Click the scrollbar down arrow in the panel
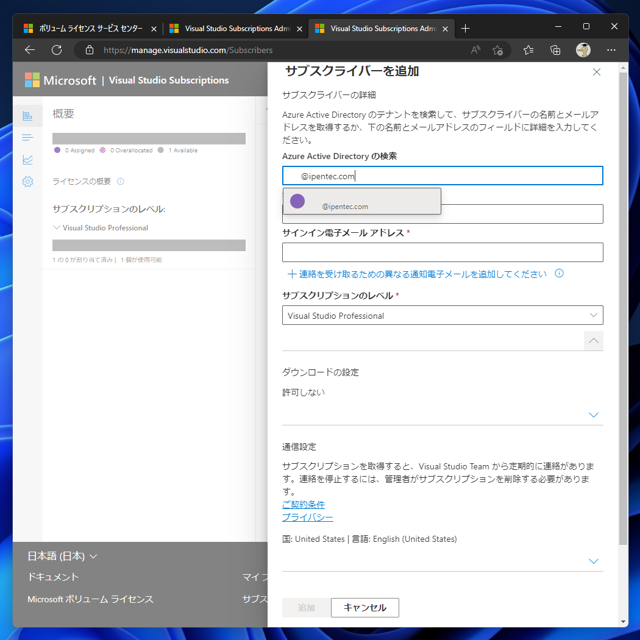Image resolution: width=640 pixels, height=640 pixels. pyautogui.click(x=623, y=622)
